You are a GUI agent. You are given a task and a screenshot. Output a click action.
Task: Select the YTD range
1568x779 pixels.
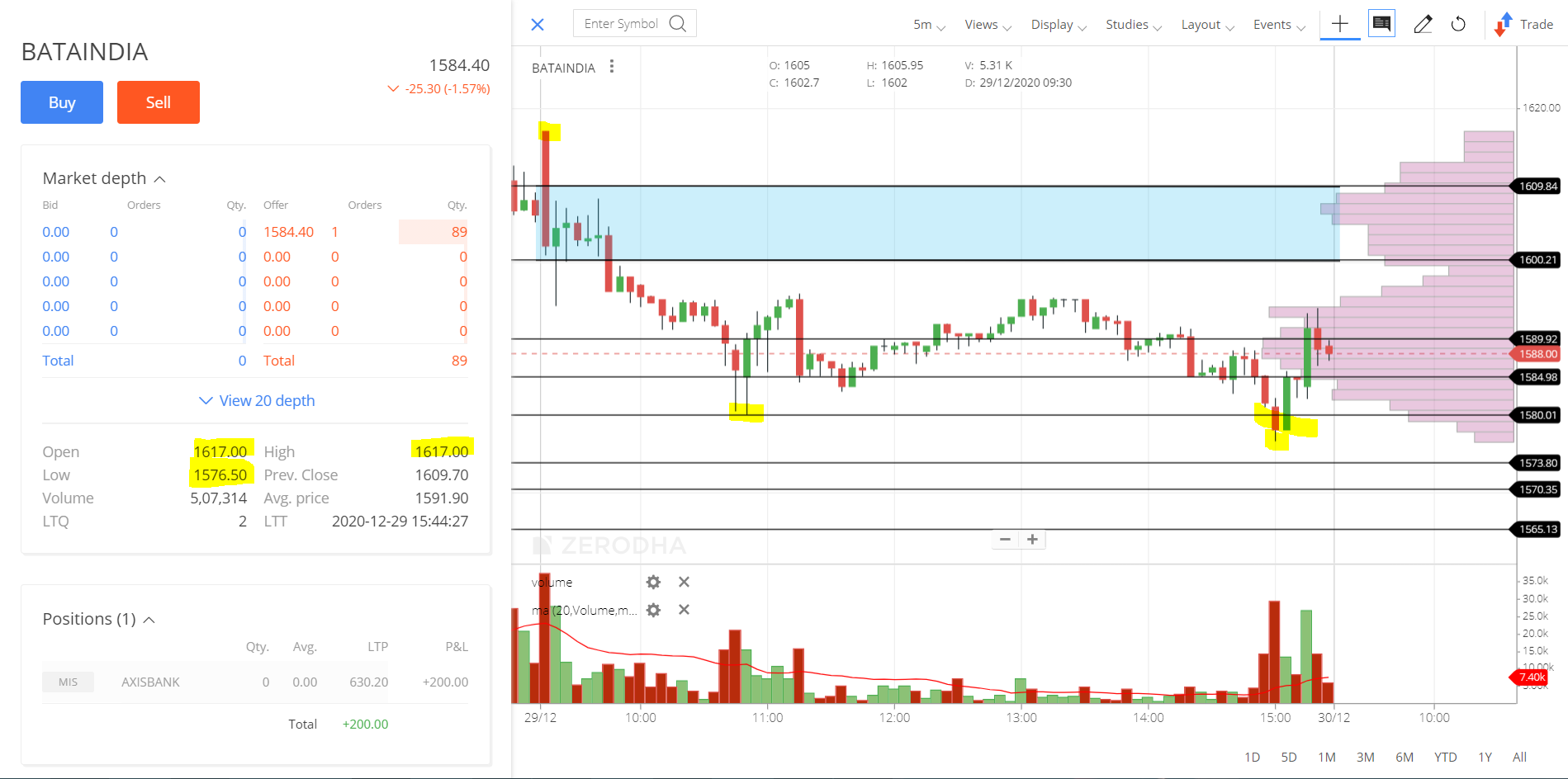[1445, 758]
